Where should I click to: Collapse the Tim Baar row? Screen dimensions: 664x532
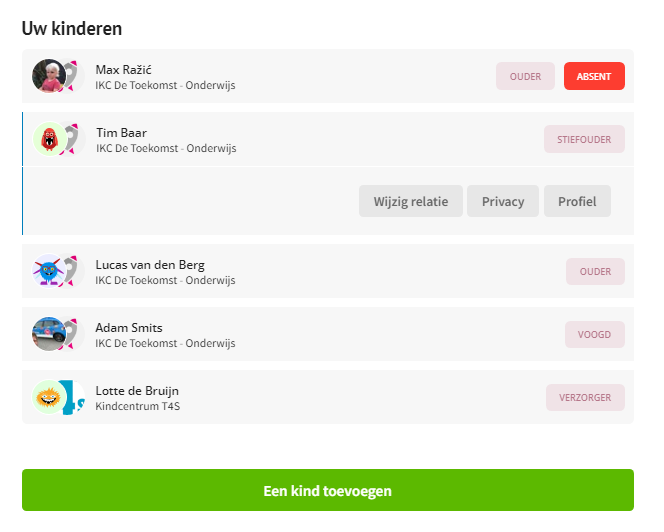(x=328, y=139)
